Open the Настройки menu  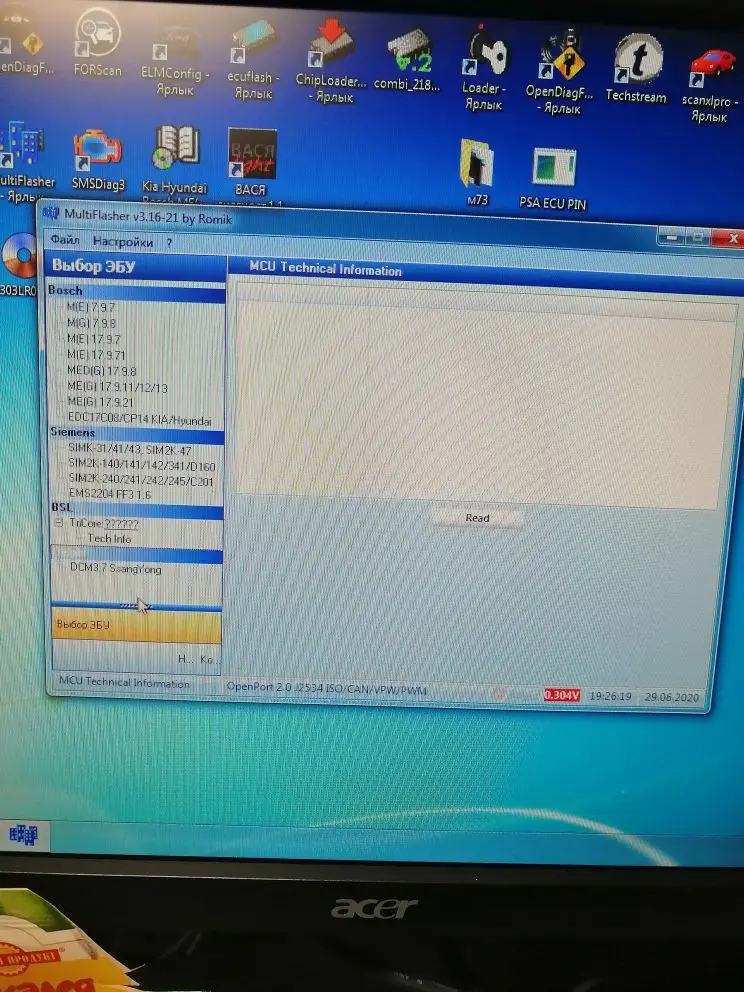(123, 242)
